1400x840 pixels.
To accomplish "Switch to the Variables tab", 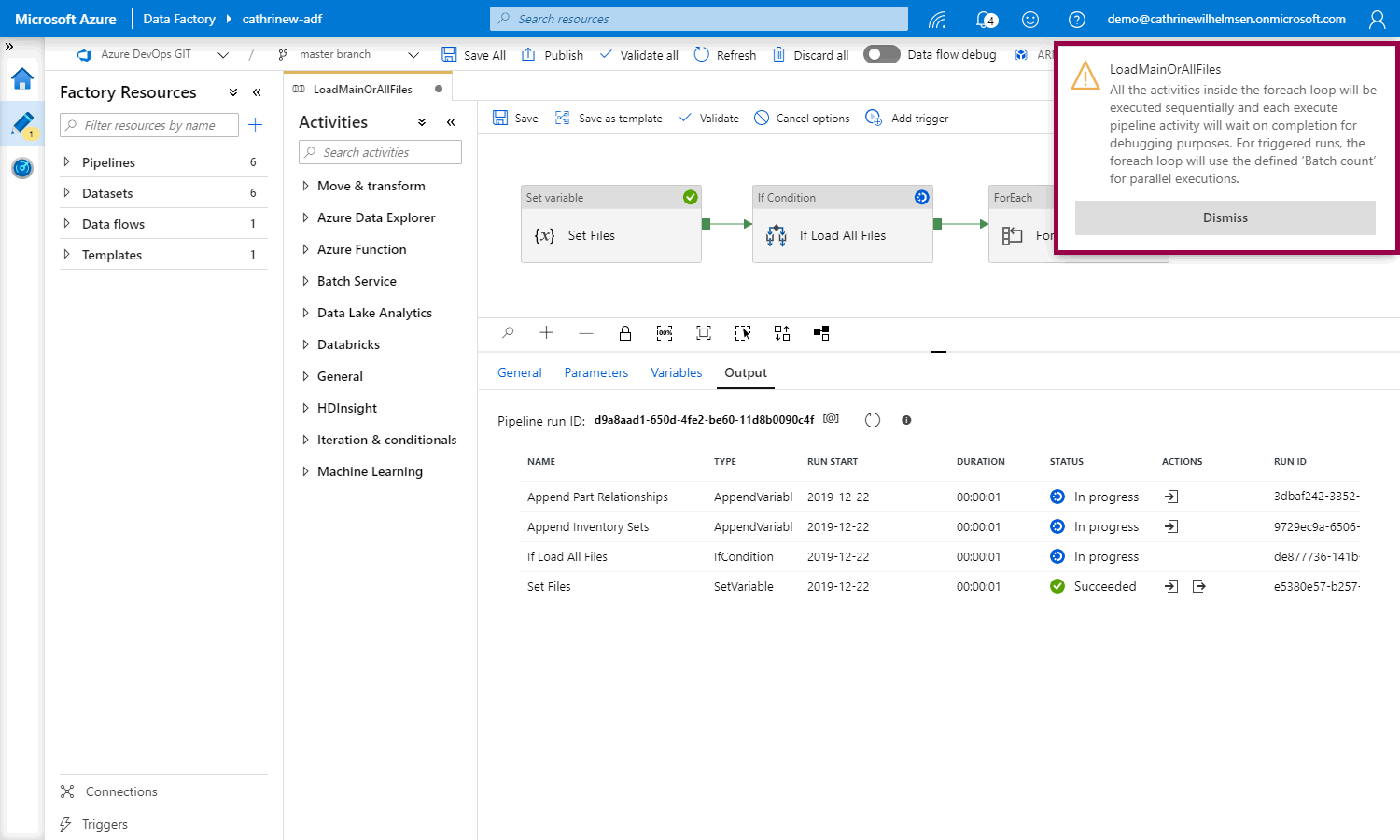I will pos(676,372).
